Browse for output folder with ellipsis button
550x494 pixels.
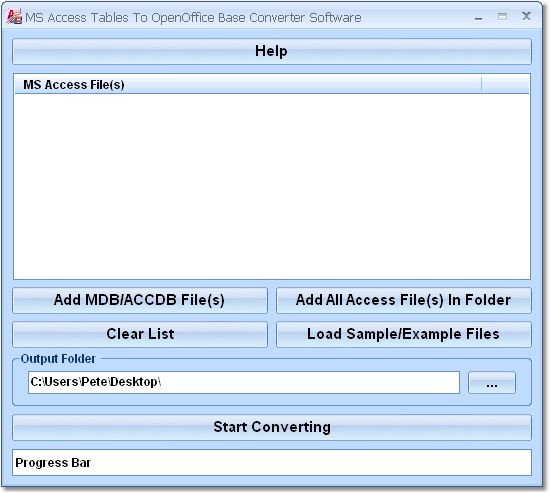coord(492,382)
